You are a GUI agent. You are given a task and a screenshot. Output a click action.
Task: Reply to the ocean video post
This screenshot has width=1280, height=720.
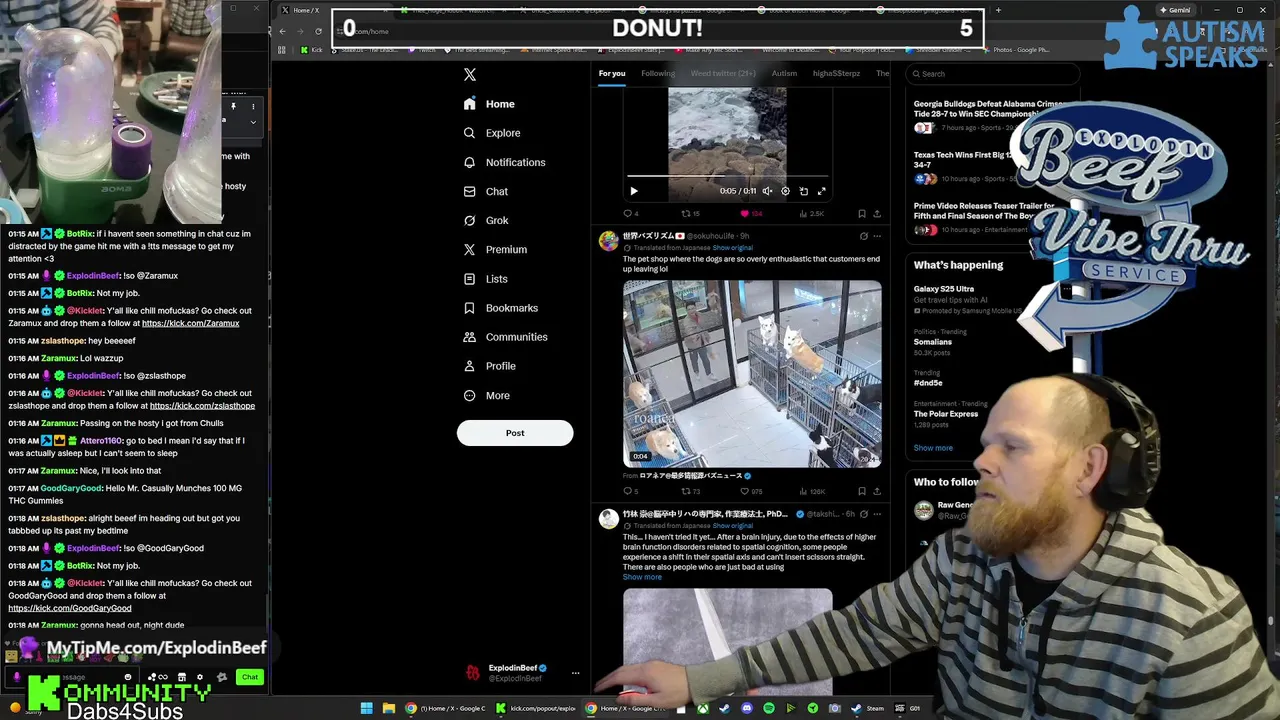tap(630, 213)
